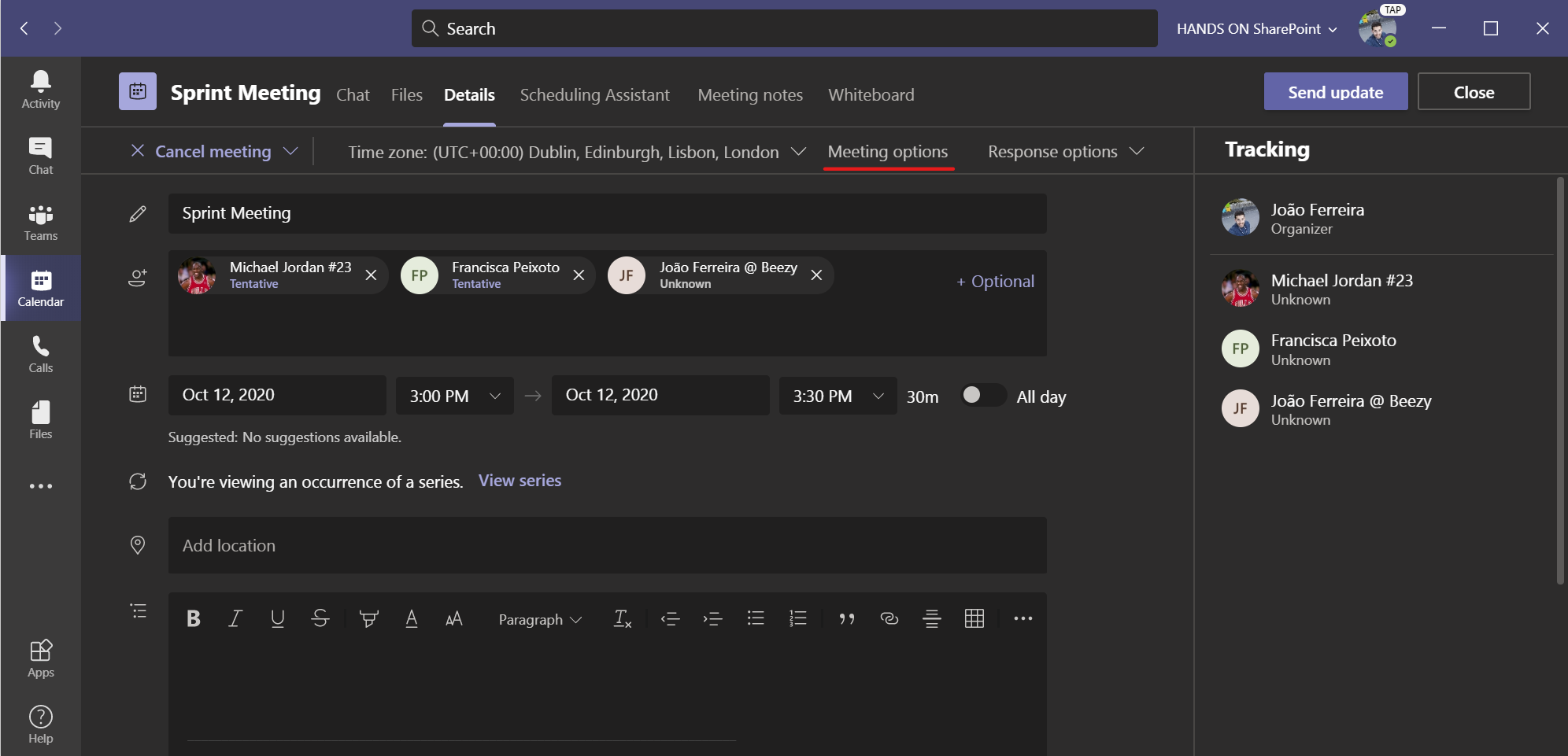Add a numbered list

point(797,619)
